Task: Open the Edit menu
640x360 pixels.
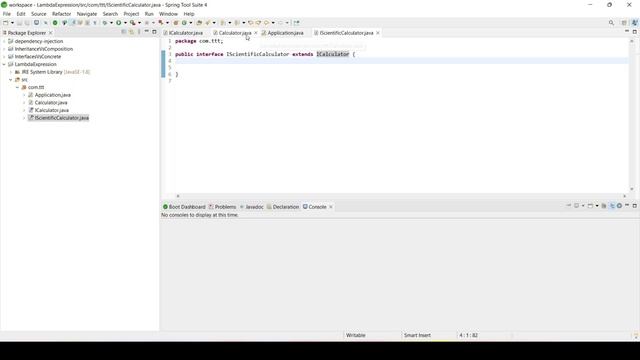Action: pos(21,14)
